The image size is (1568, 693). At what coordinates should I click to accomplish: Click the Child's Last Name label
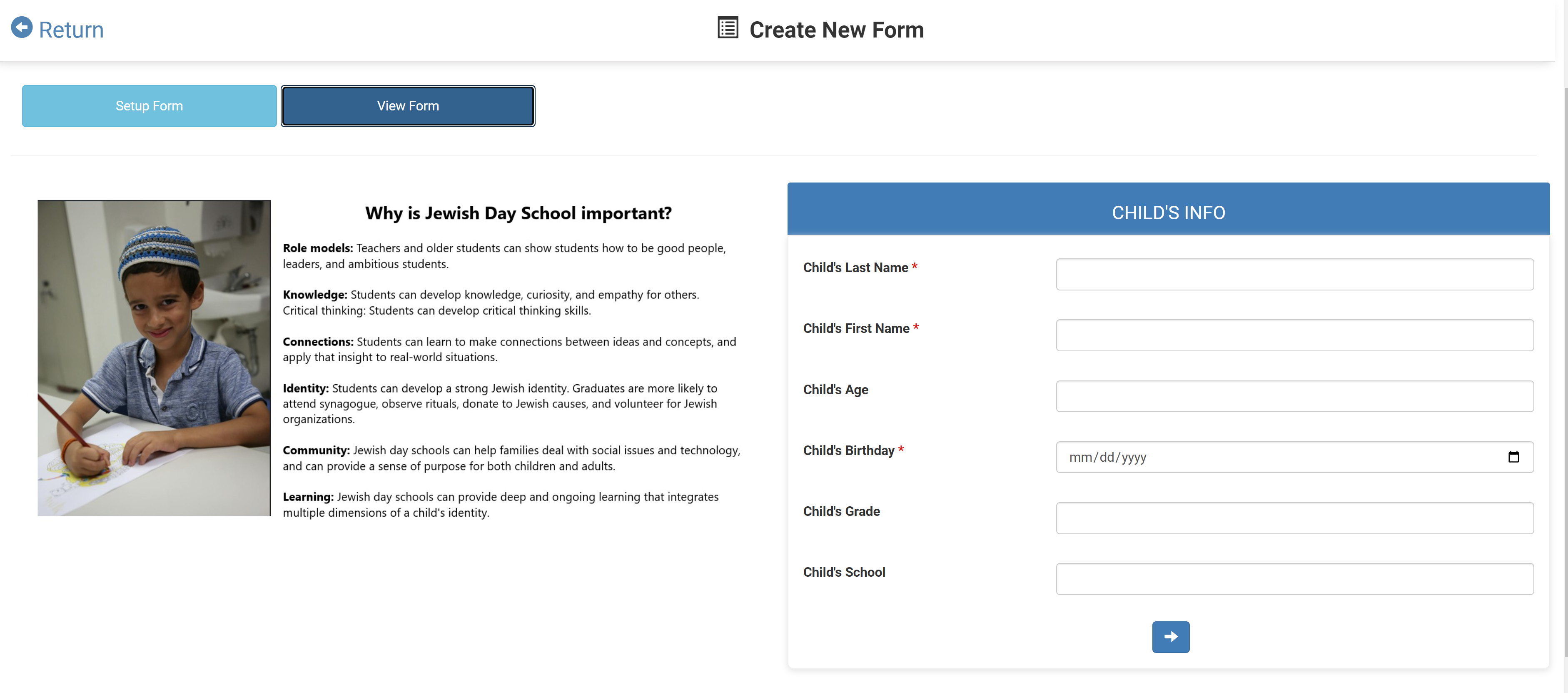855,268
